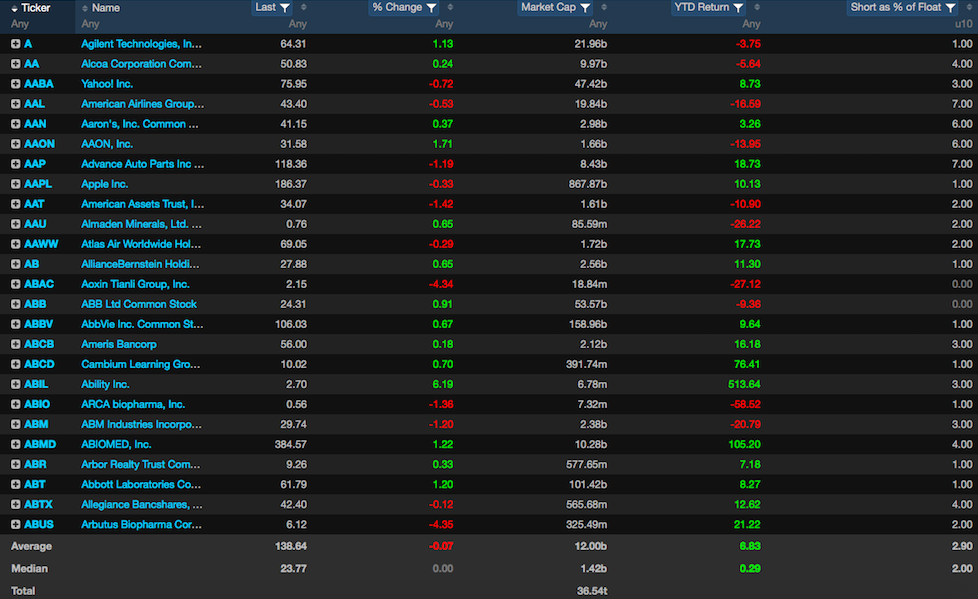This screenshot has height=599, width=978.
Task: Select the Average last value 138.64
Action: tap(291, 546)
